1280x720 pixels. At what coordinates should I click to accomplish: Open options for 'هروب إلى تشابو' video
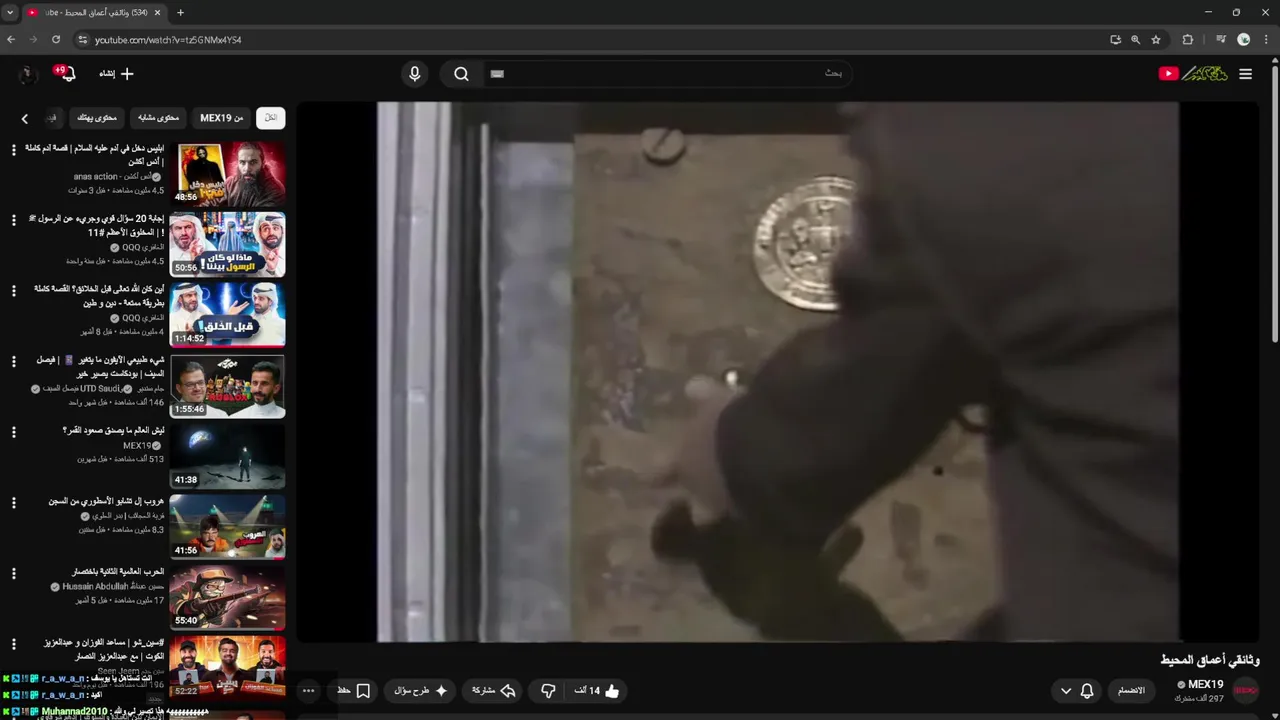(14, 503)
